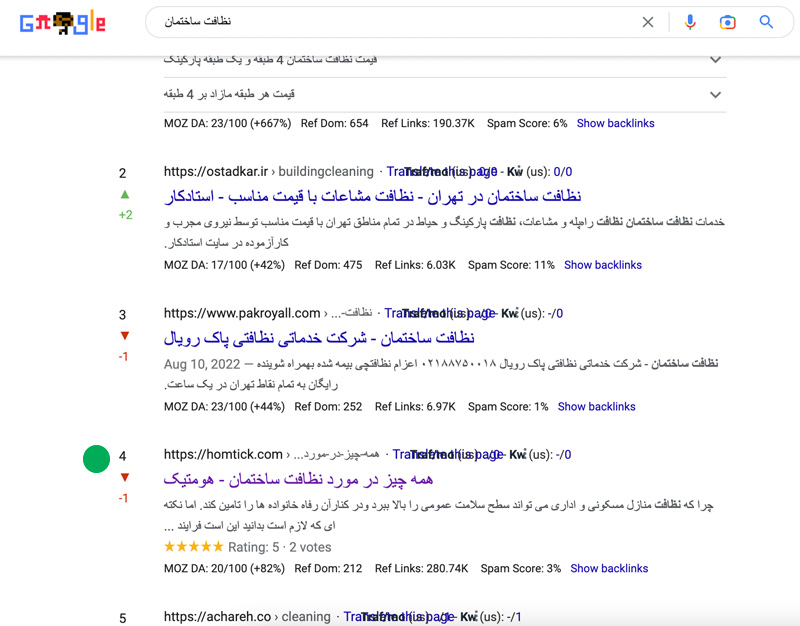Select the text قیمت هر طبقه مازاد بر 4 طبقه
800x626 pixels.
click(229, 94)
